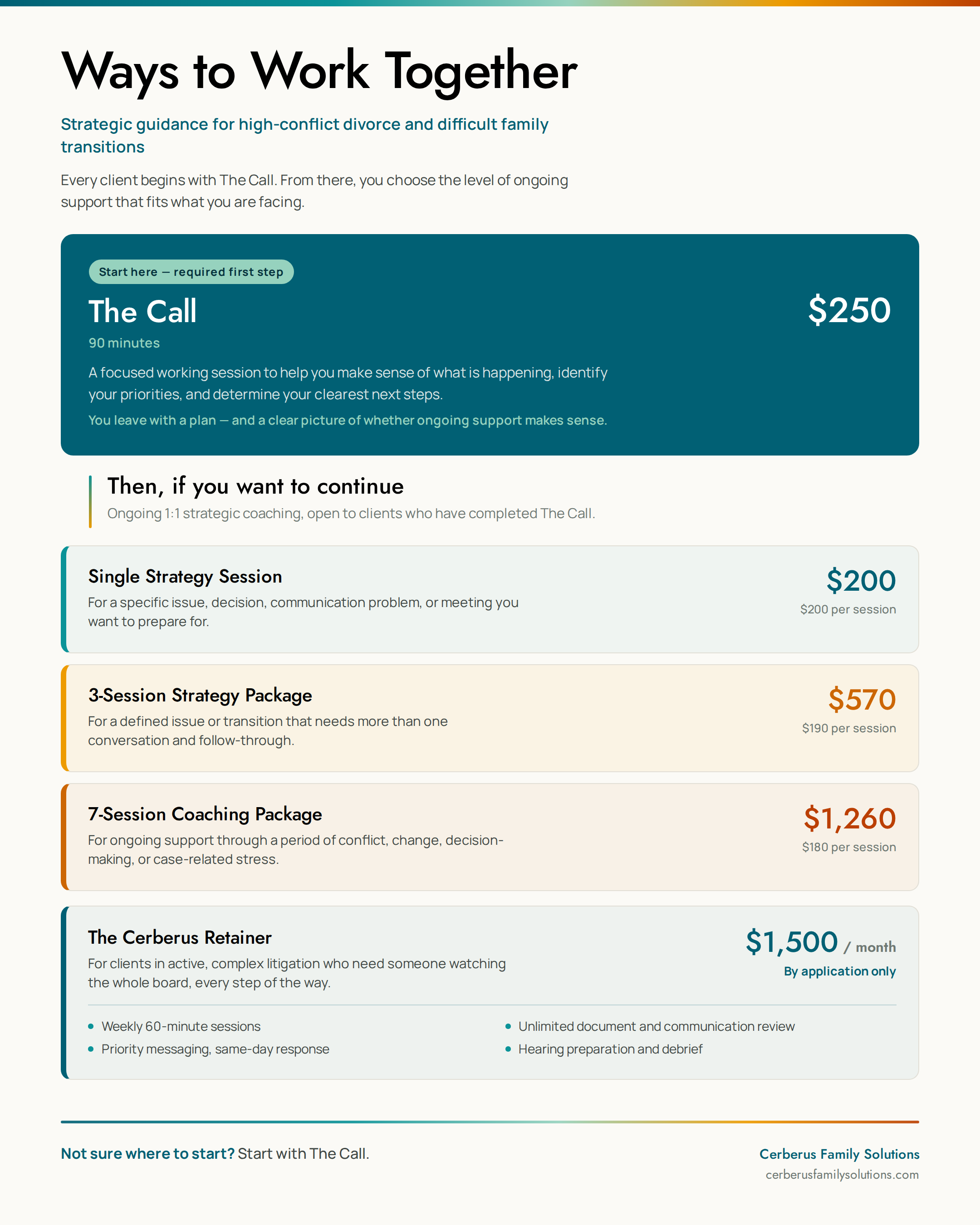The image size is (980, 1225).
Task: Click the Cerberus Family Solutions brand name
Action: click(x=839, y=1154)
